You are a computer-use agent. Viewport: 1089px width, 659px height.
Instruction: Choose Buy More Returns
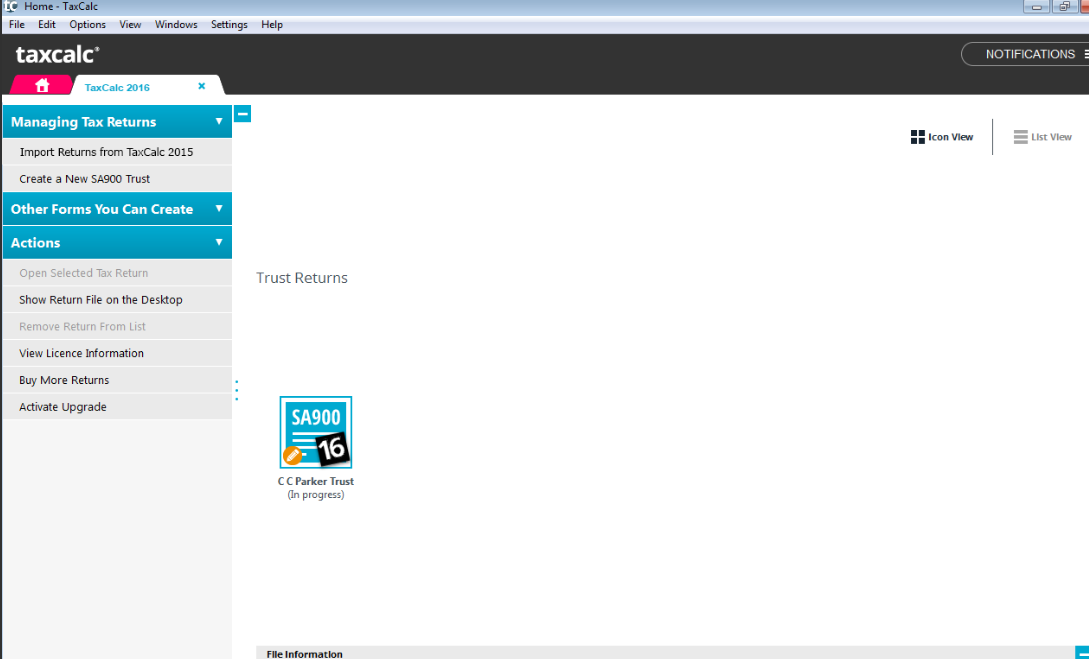117,380
